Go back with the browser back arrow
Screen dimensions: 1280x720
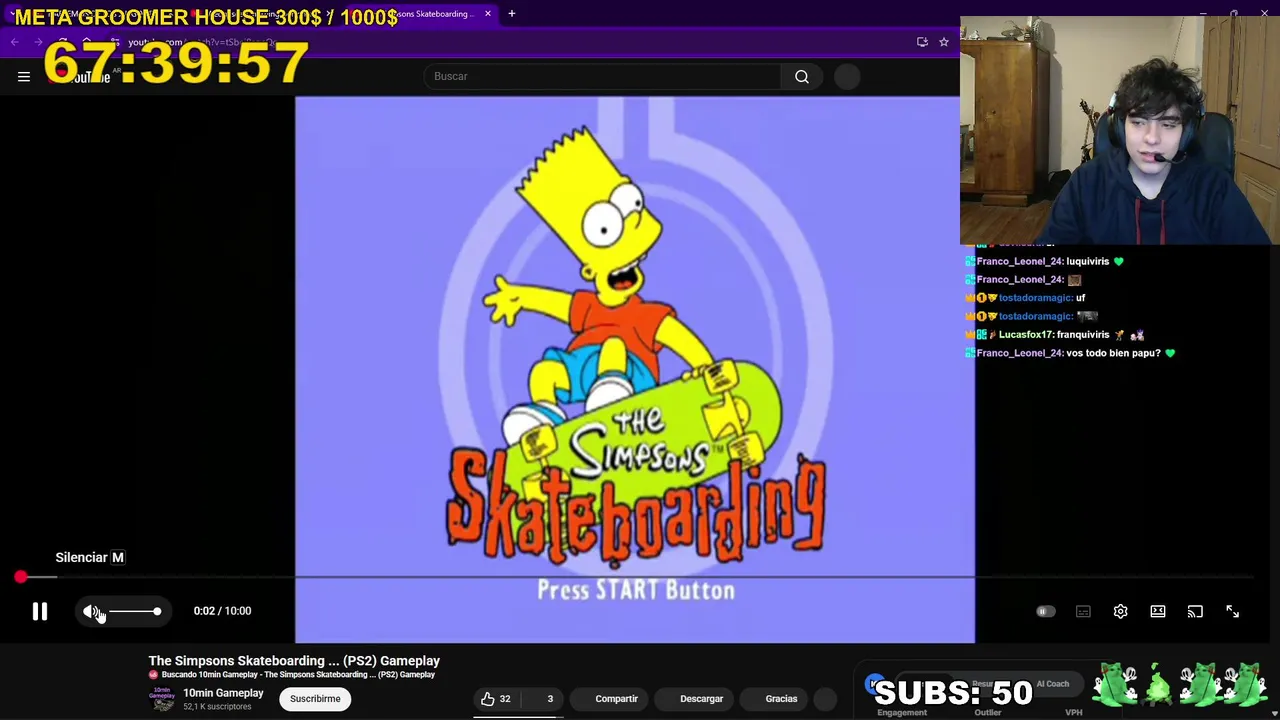click(x=14, y=42)
